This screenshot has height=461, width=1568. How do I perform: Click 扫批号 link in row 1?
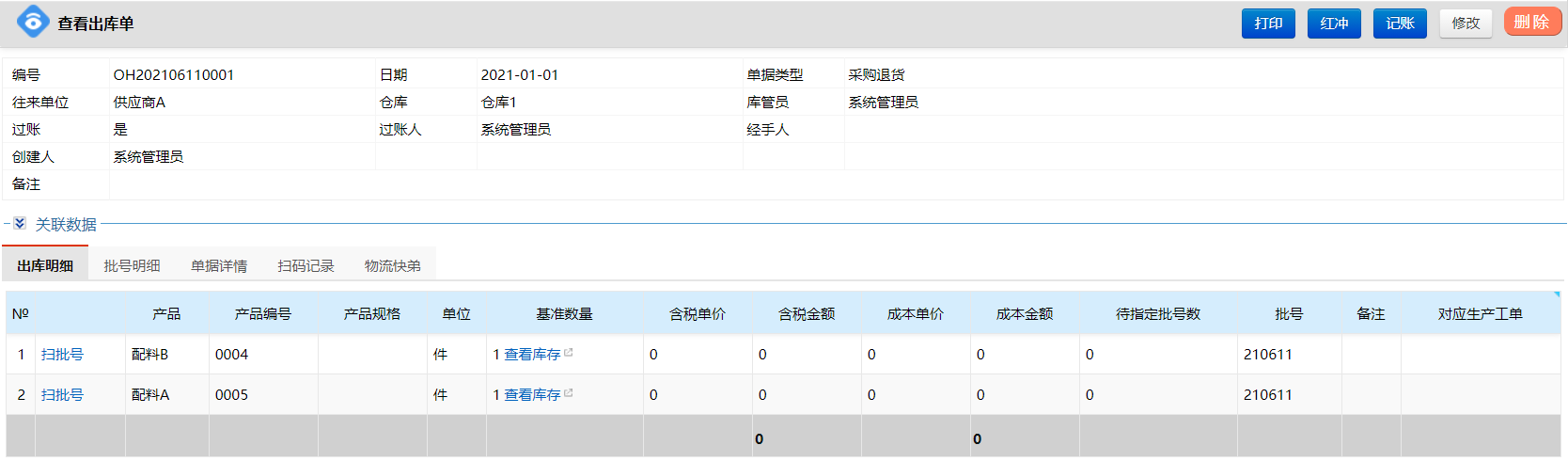point(62,355)
